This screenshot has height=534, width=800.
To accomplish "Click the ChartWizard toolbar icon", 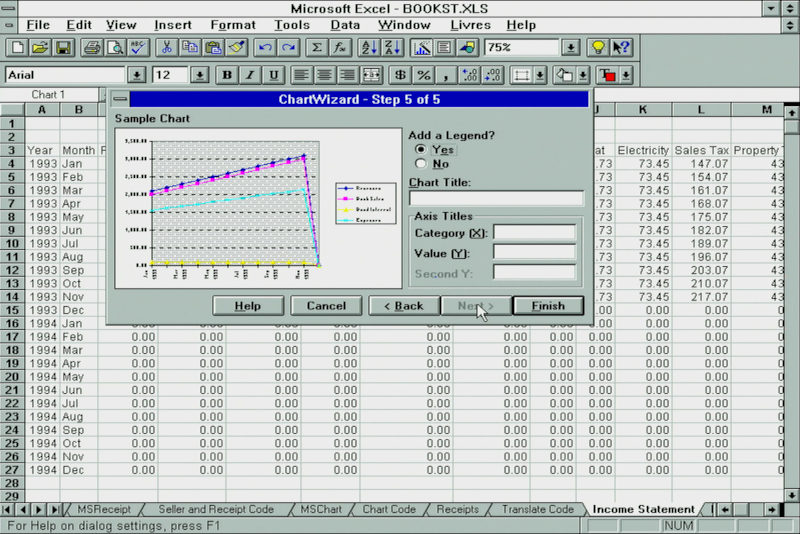I will point(421,47).
